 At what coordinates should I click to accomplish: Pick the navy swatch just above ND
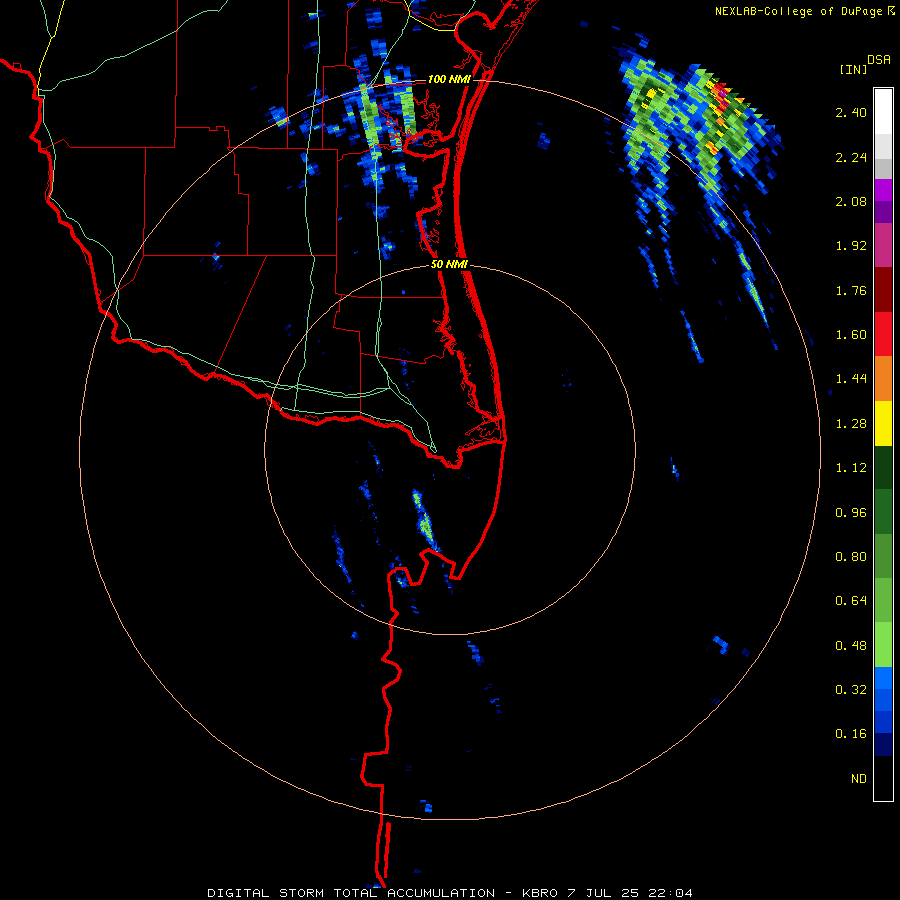[883, 745]
